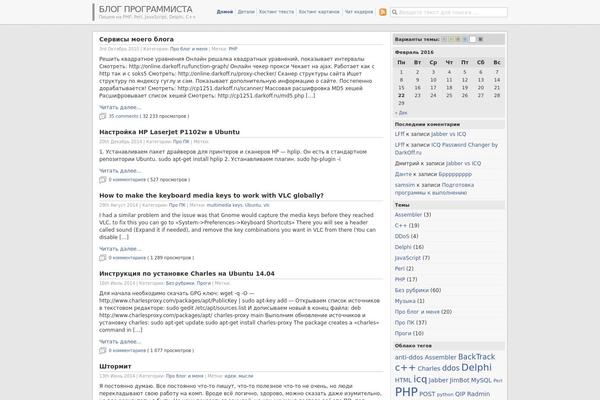Open 0 комментариев link with 1 077 просмотров
Viewport: 600px width, 400px height.
(x=127, y=351)
